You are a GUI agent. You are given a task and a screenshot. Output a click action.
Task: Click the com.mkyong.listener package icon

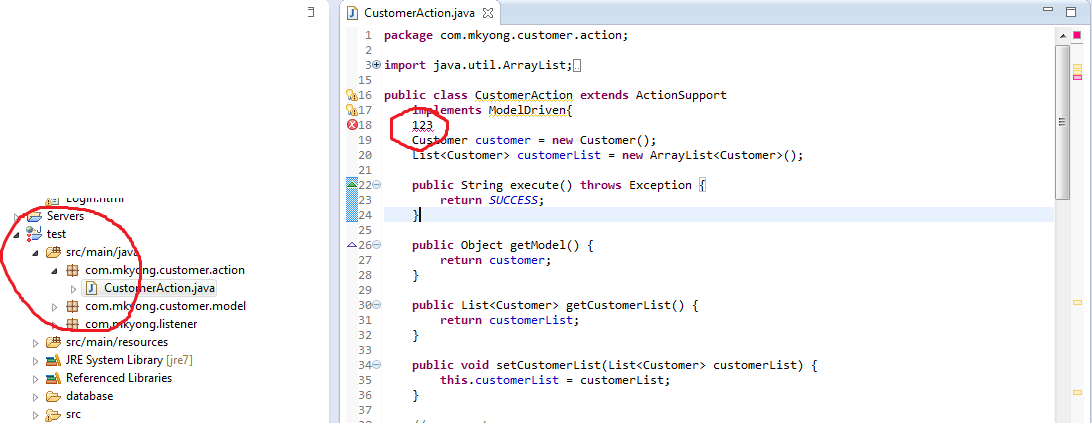pyautogui.click(x=72, y=324)
